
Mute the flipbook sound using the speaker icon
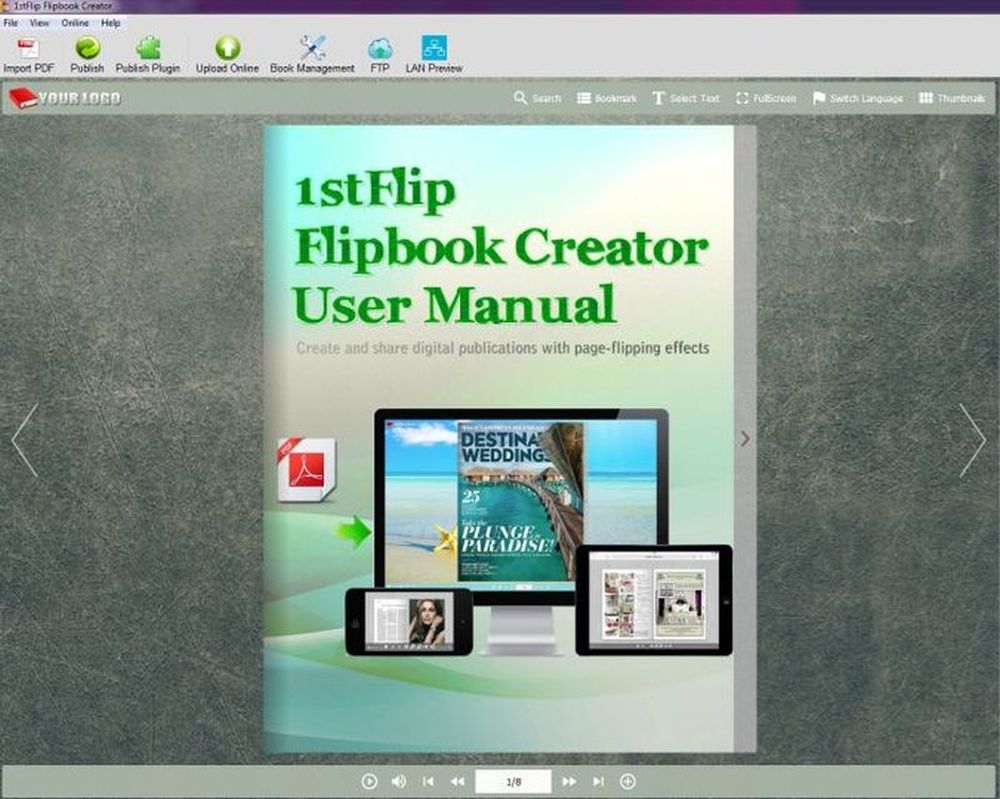pos(398,781)
